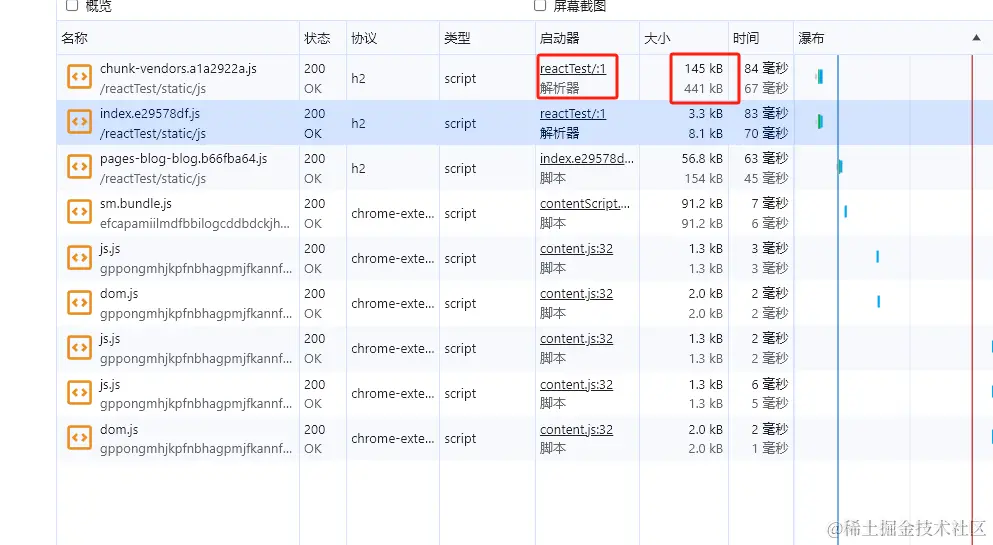Sort by 名称 column header
Image resolution: width=993 pixels, height=545 pixels.
click(x=178, y=38)
